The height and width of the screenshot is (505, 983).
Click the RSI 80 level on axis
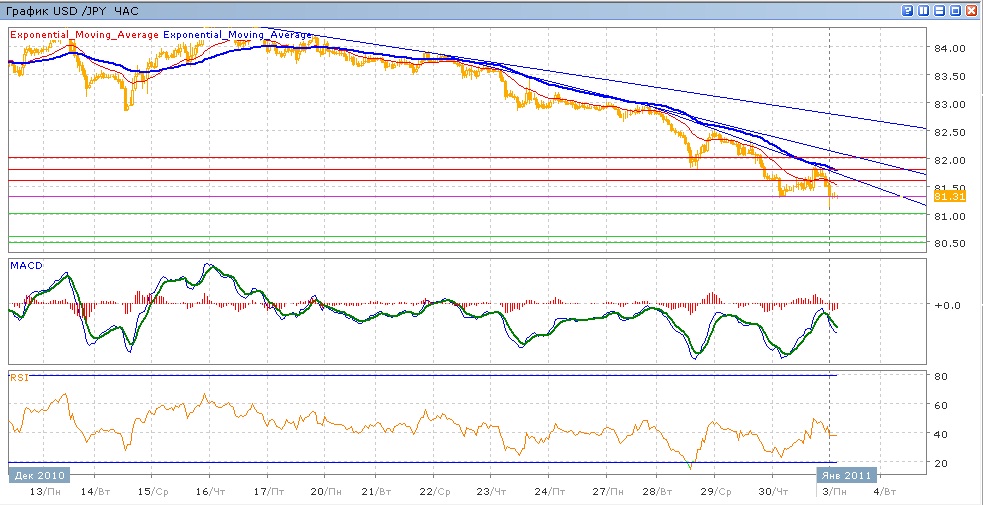click(x=941, y=377)
